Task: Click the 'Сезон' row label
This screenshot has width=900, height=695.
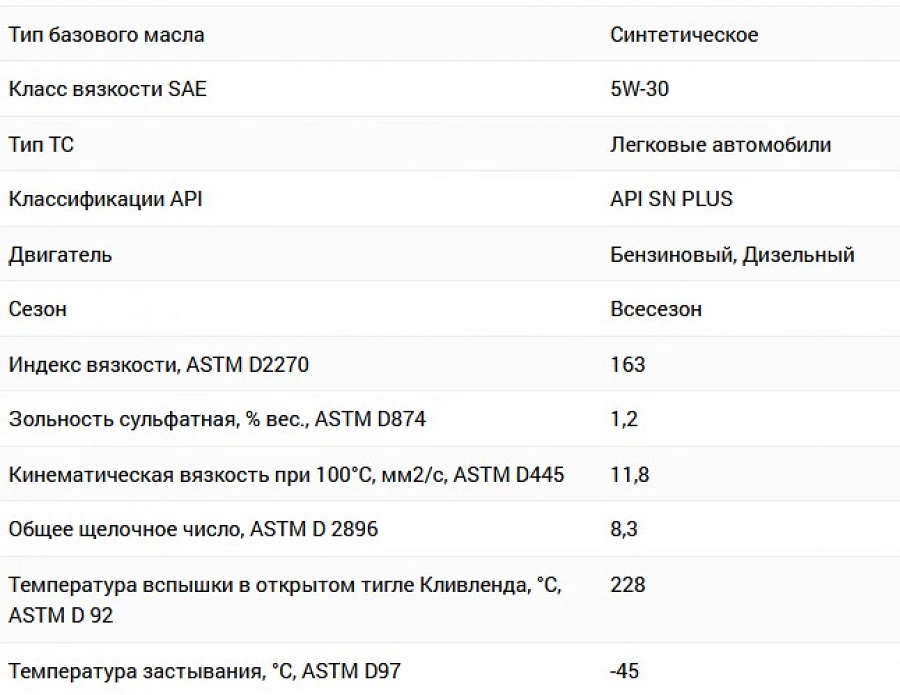Action: point(37,309)
